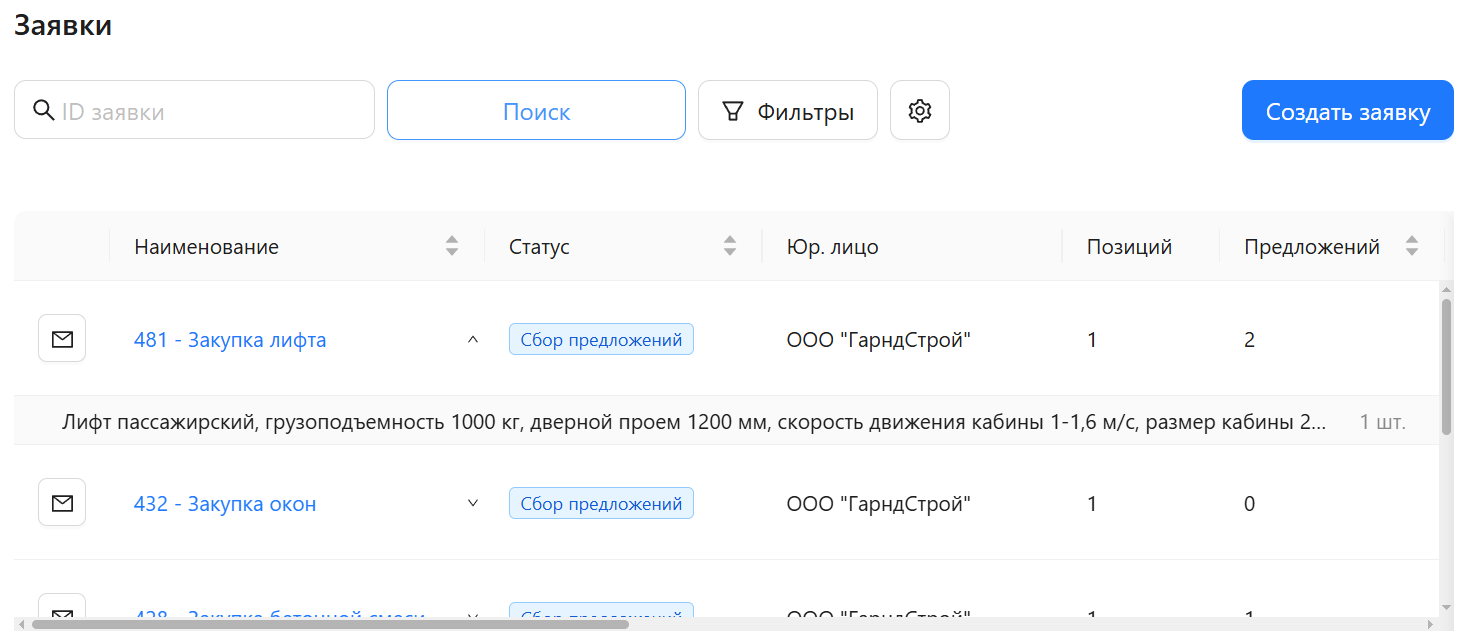1465x637 pixels.
Task: Click status tag of Закупка окон
Action: coord(601,503)
